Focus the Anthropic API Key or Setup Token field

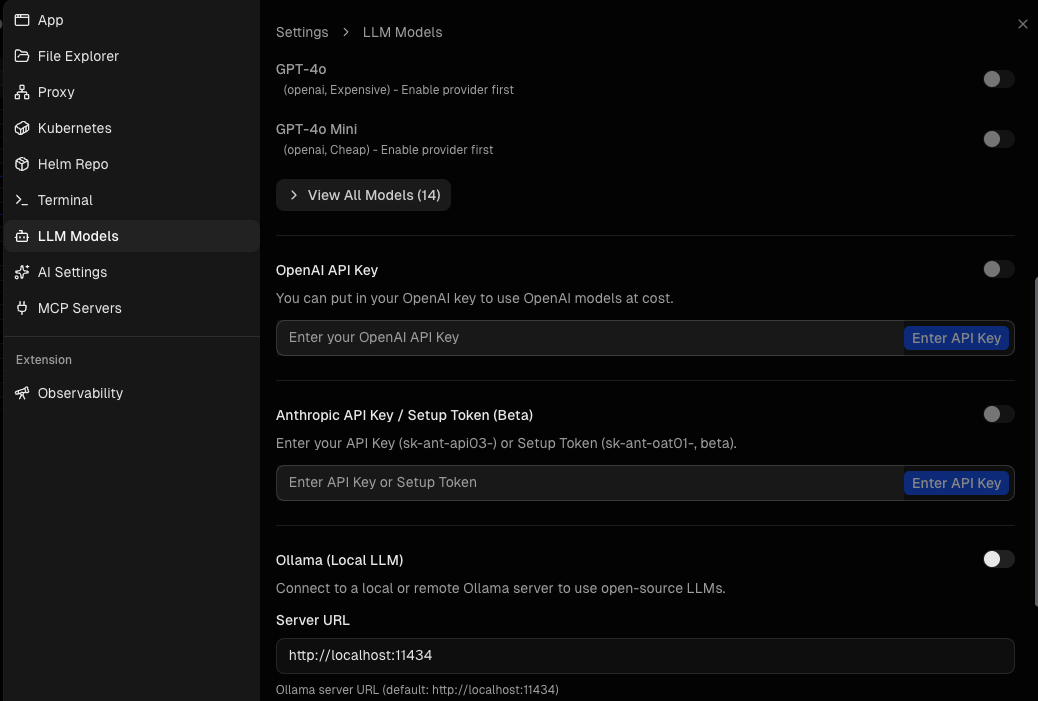tap(590, 483)
